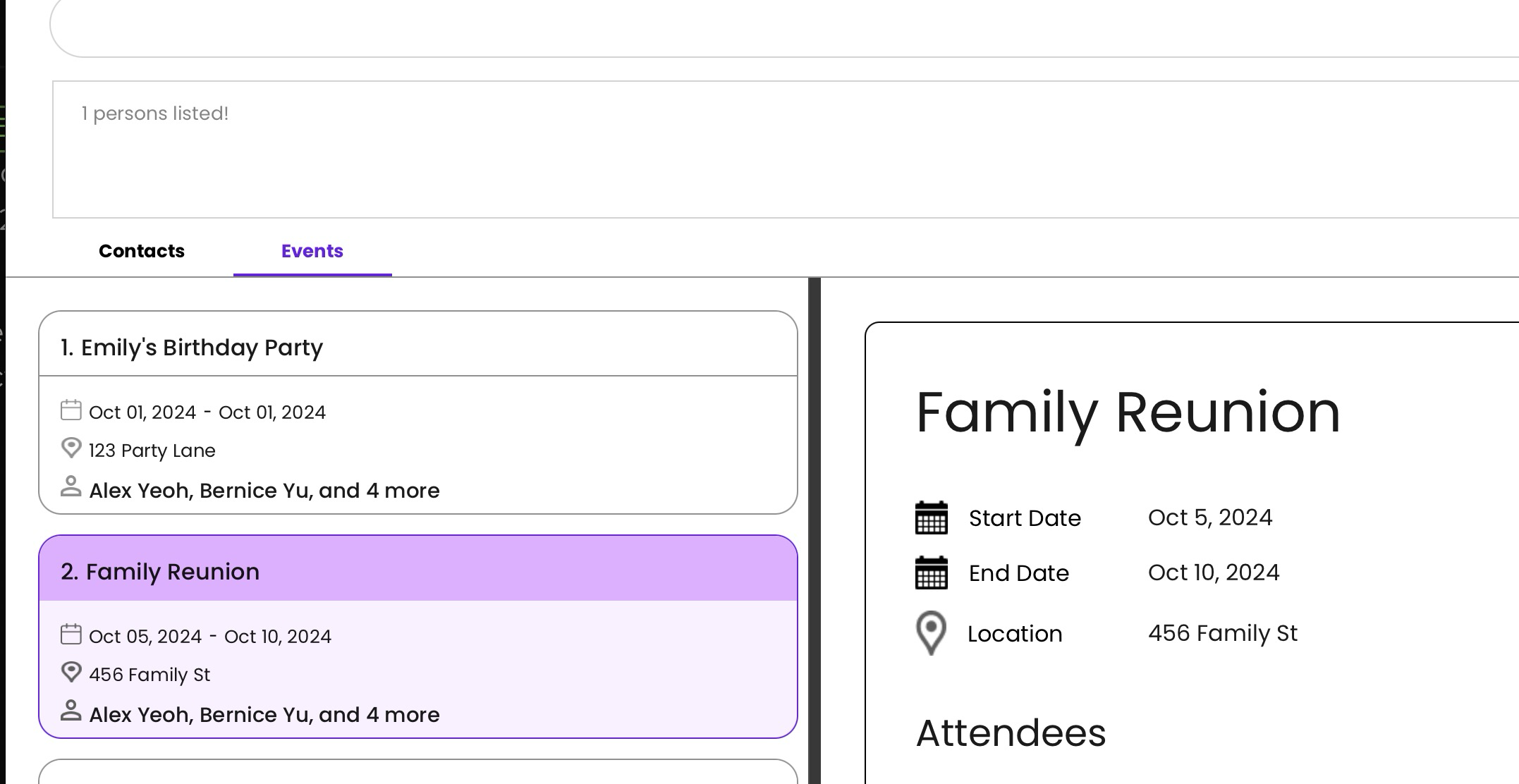This screenshot has width=1519, height=784.
Task: Click the '1 persons listed!' result box
Action: (776, 149)
